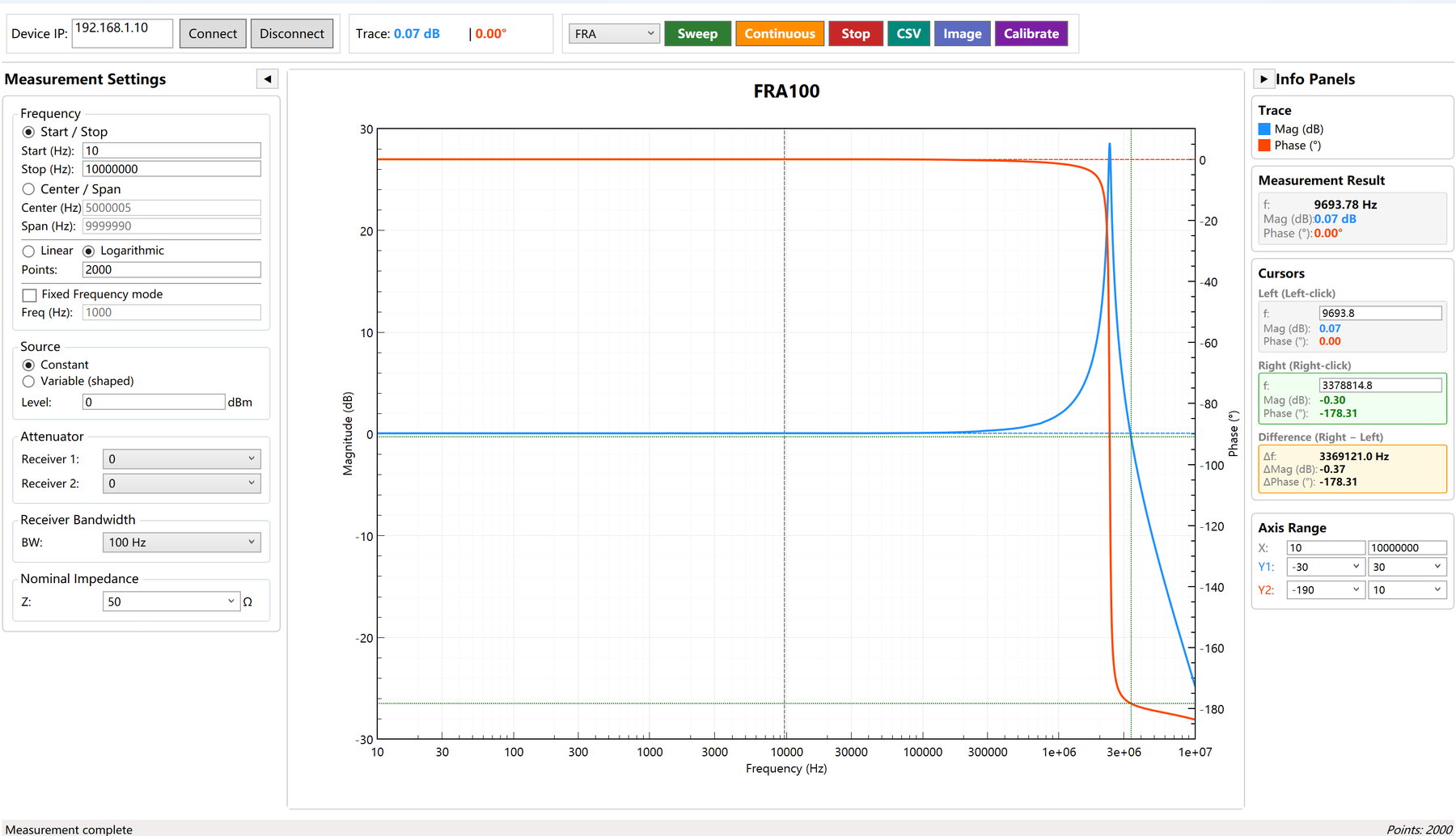Open the Nominal Impedance Z dropdown
1456x836 pixels.
click(x=171, y=602)
